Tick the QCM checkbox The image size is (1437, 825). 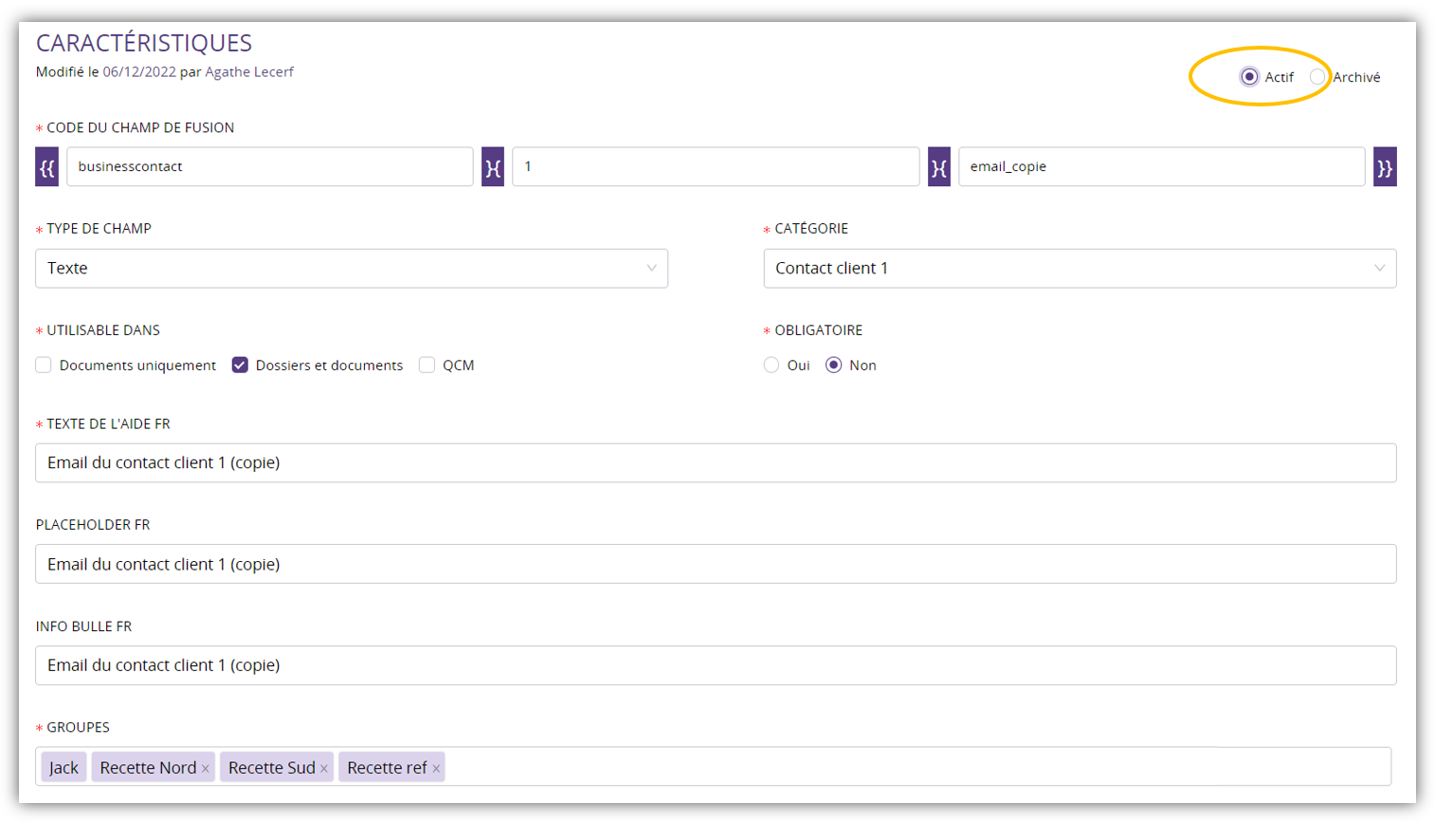[x=427, y=365]
